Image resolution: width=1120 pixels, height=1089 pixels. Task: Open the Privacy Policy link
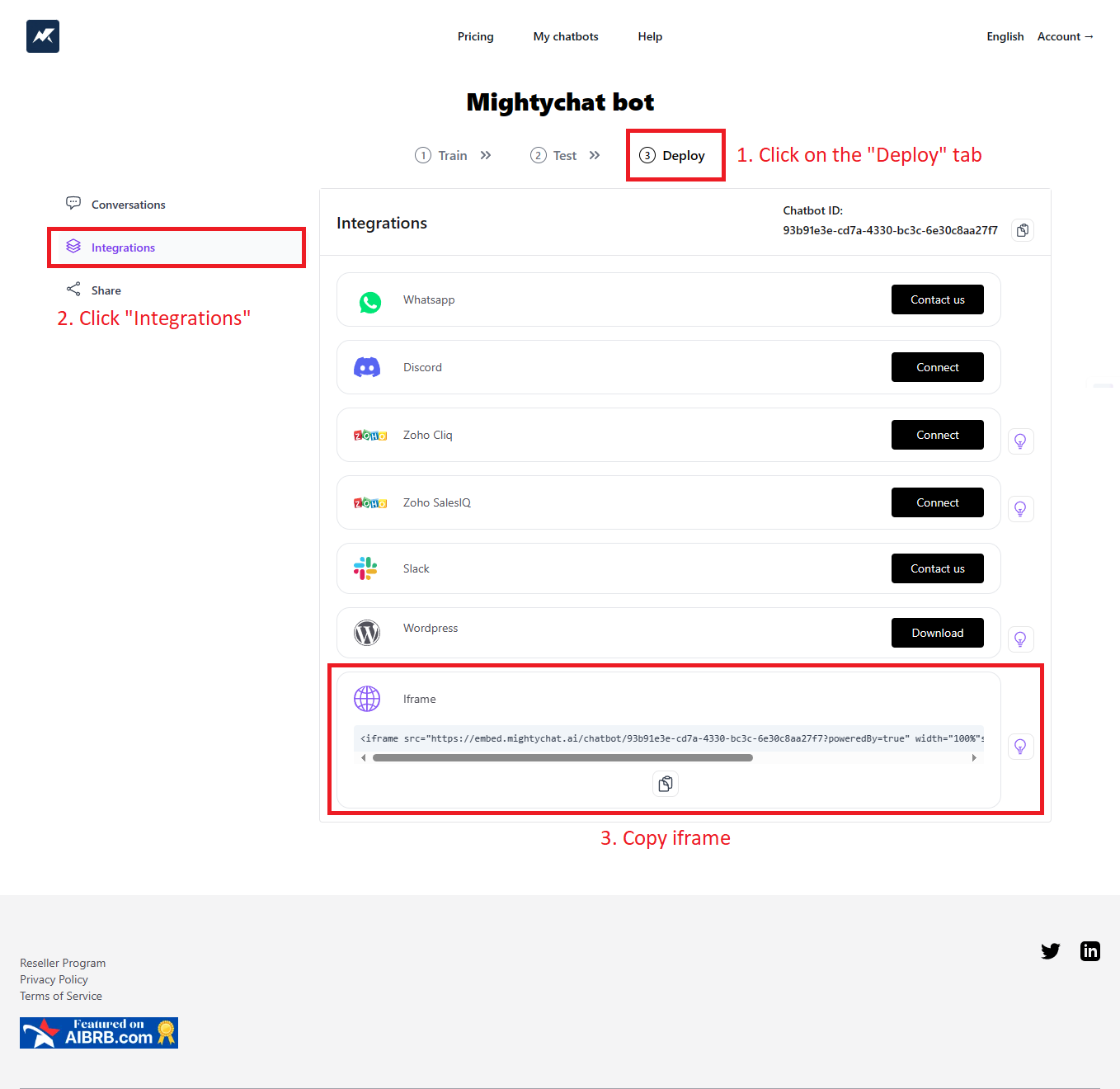coord(54,979)
